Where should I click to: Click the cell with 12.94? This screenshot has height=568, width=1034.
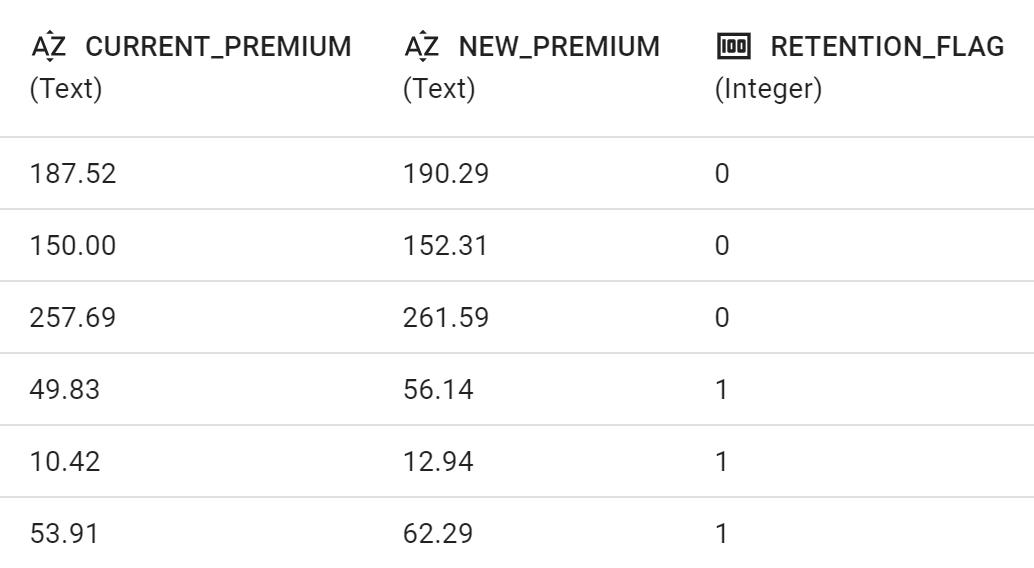(x=439, y=461)
